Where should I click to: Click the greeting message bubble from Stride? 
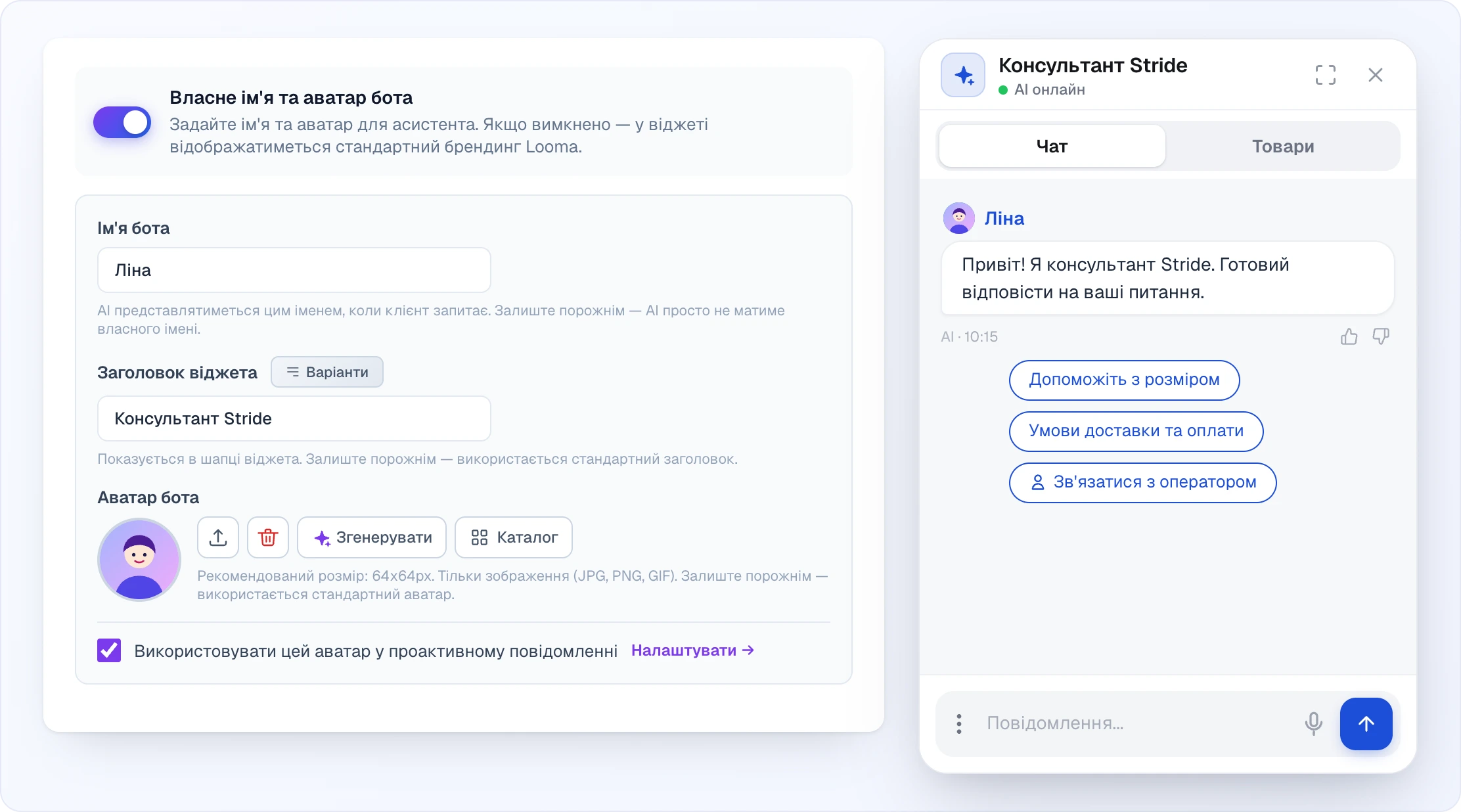click(x=1167, y=278)
